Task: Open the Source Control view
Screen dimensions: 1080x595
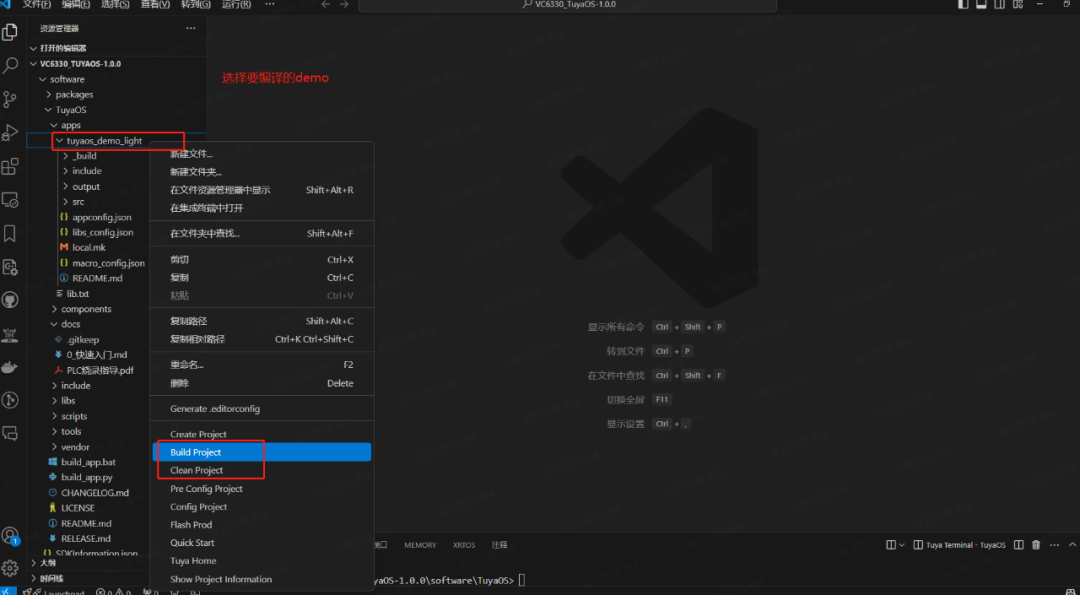Action: tap(11, 98)
